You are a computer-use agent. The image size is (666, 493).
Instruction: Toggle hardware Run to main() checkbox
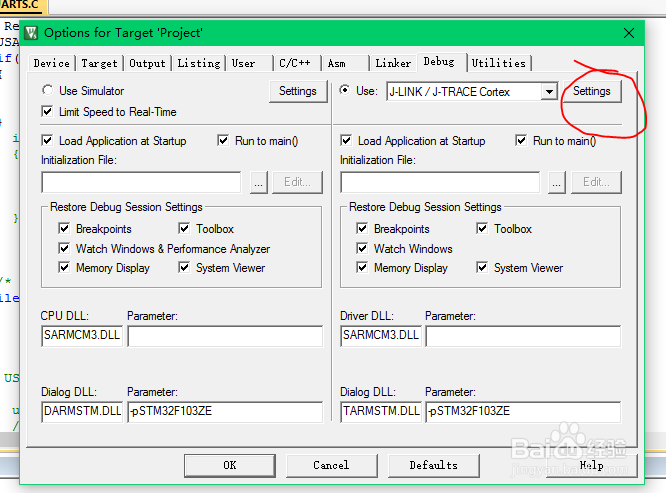[x=521, y=141]
